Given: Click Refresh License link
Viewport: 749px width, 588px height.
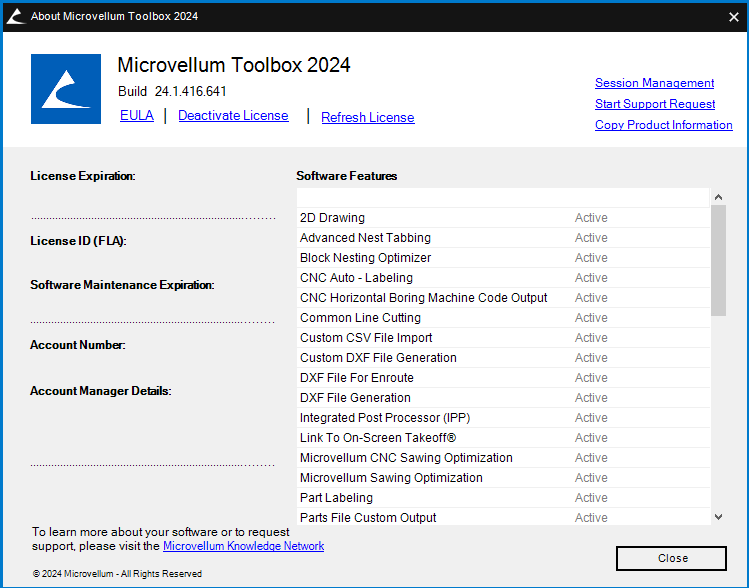Looking at the screenshot, I should click(x=368, y=118).
